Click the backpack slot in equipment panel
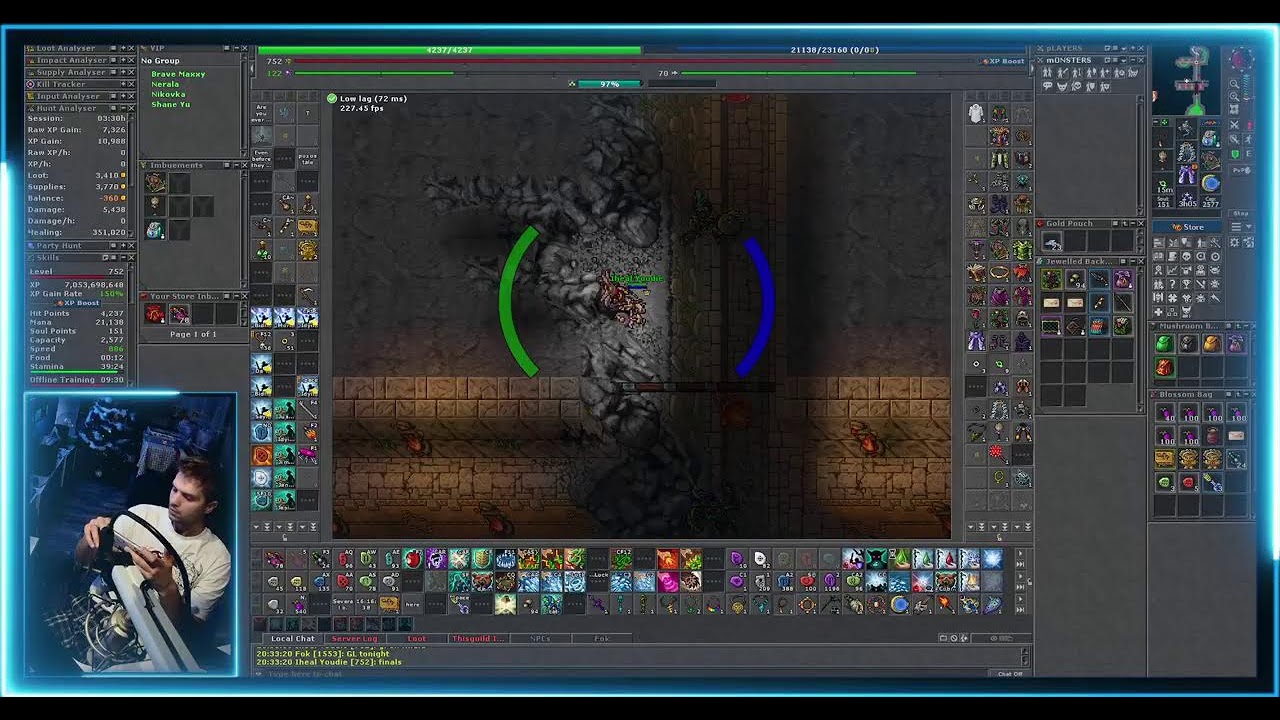Viewport: 1280px width, 720px height. (x=1211, y=137)
